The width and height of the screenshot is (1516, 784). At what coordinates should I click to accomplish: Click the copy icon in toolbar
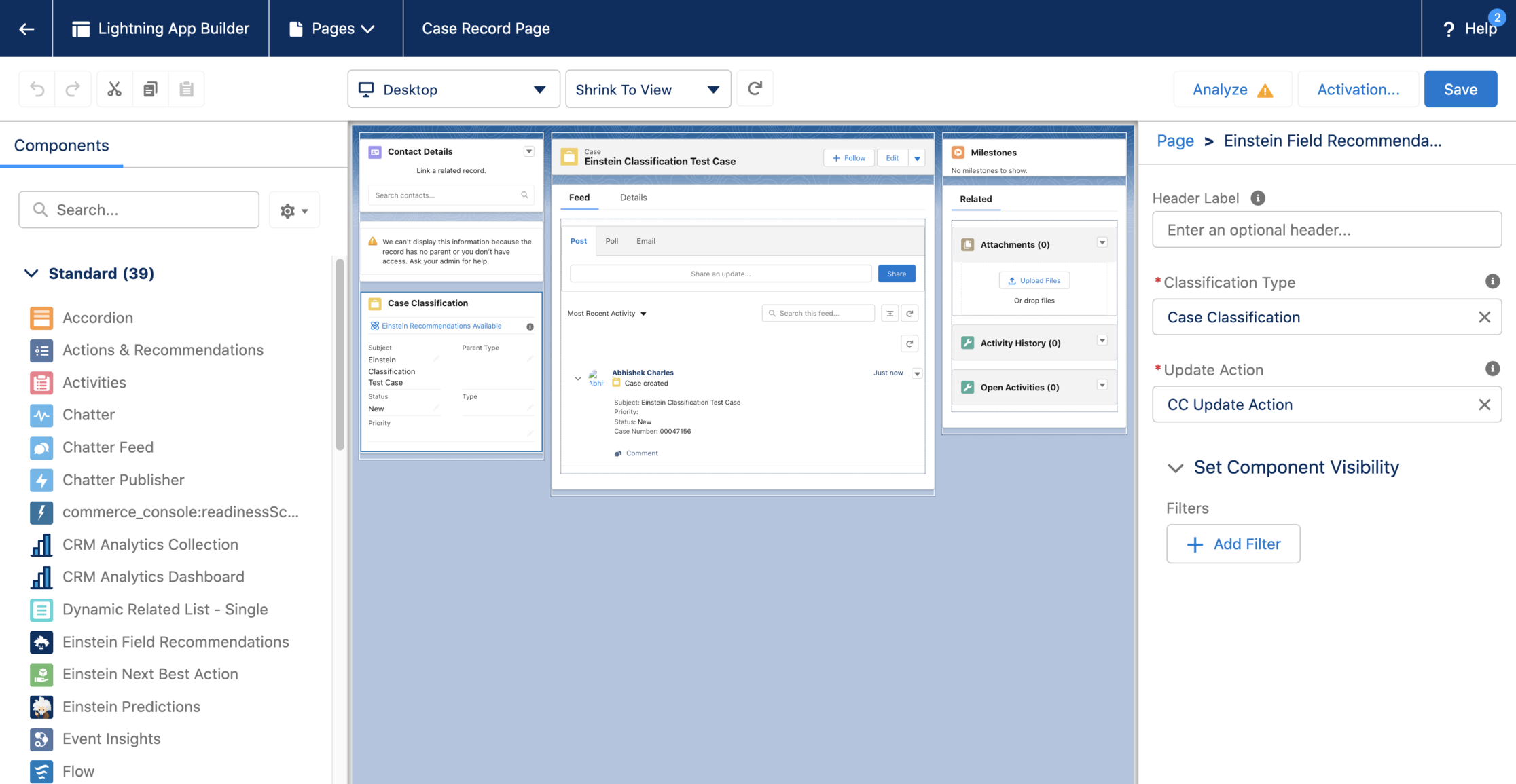point(150,89)
